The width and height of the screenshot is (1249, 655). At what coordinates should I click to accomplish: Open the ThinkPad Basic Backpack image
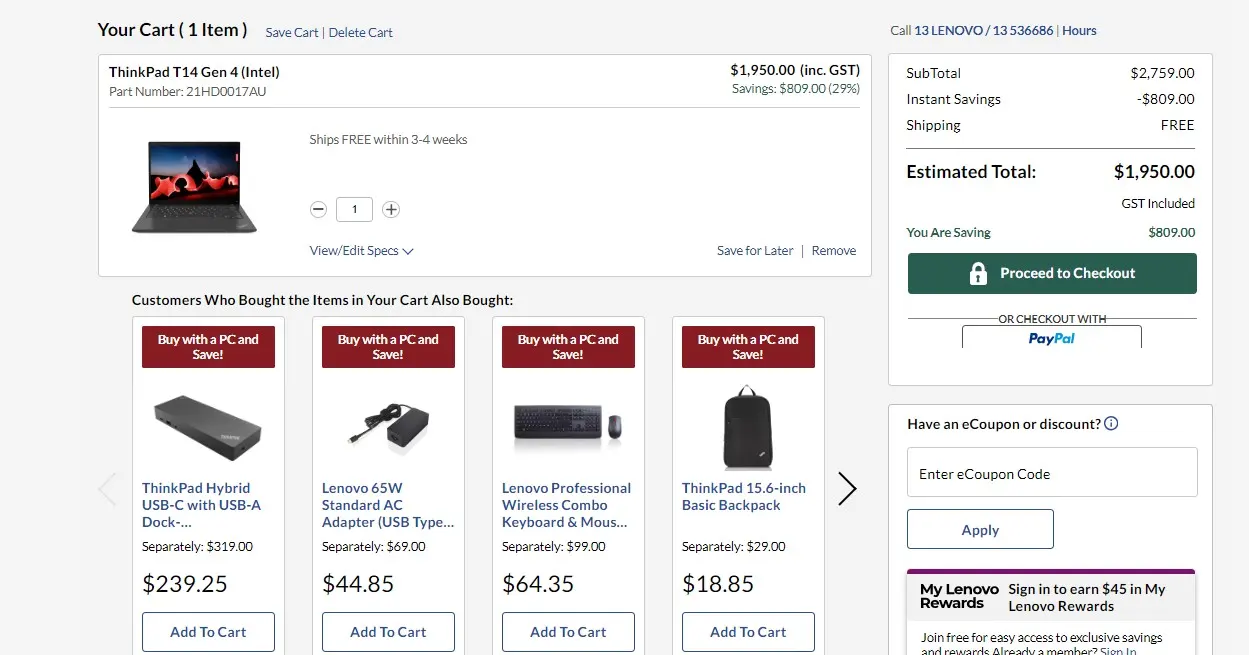(748, 426)
